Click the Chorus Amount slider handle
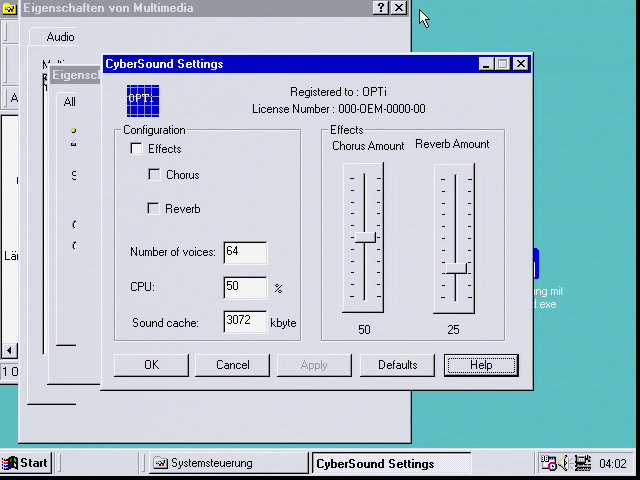Screen dimensions: 640x480 364,237
